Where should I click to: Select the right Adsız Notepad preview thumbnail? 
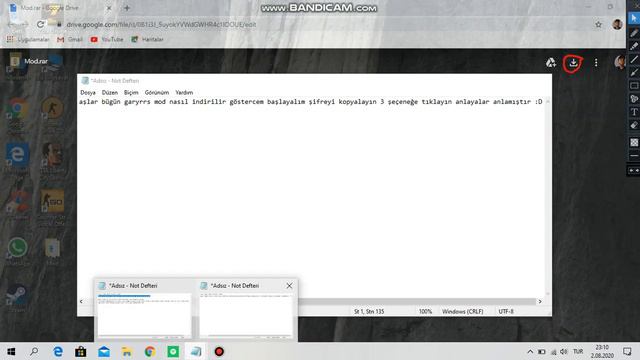246,315
